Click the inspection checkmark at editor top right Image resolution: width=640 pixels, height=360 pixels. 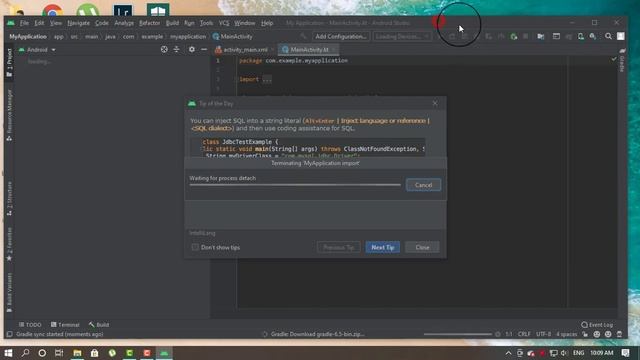pyautogui.click(x=613, y=59)
